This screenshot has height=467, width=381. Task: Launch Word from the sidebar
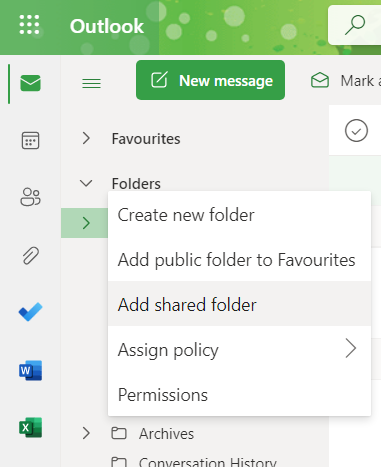pos(30,370)
